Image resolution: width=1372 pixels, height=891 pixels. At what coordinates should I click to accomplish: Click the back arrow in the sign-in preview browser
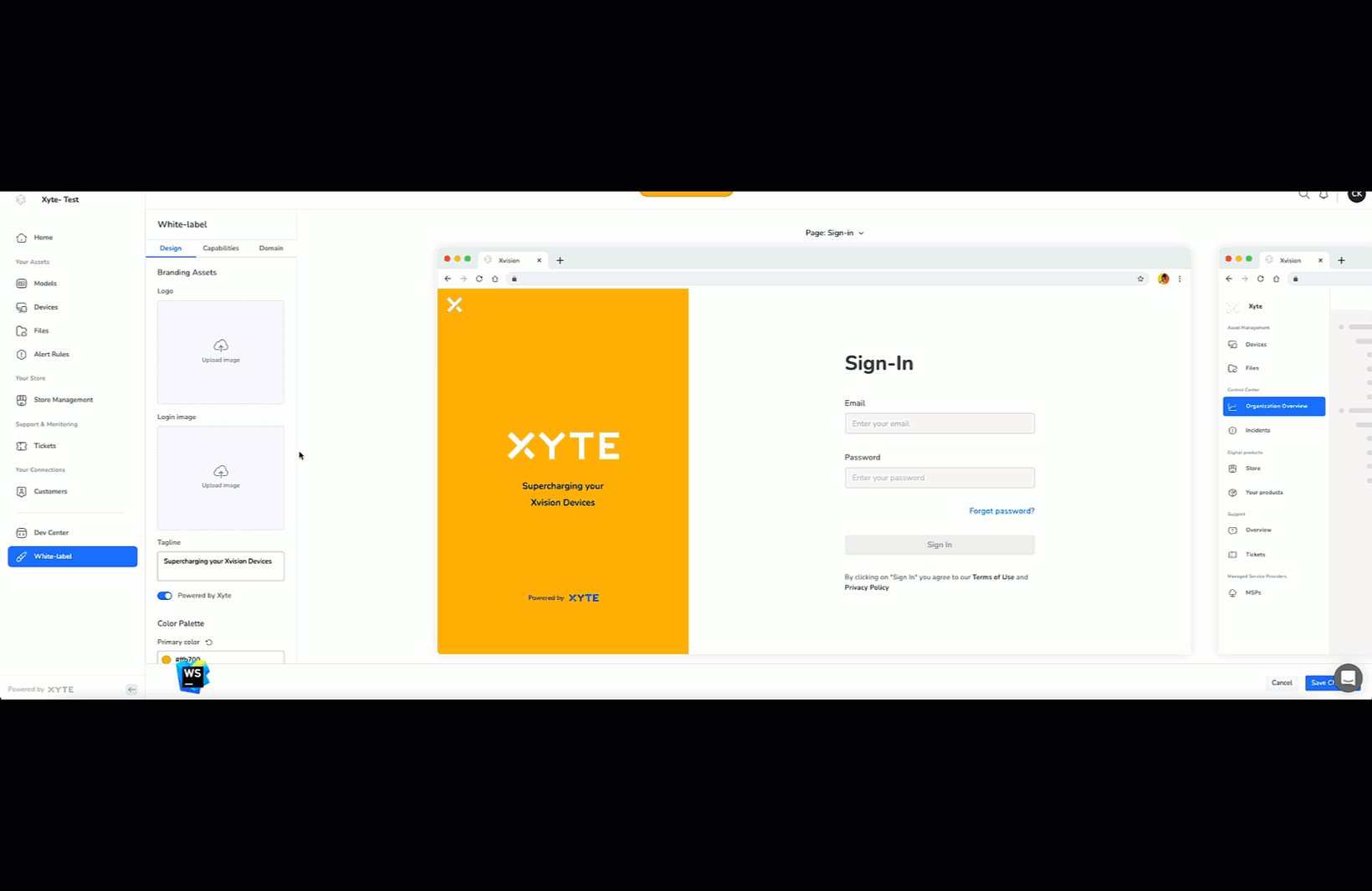448,279
